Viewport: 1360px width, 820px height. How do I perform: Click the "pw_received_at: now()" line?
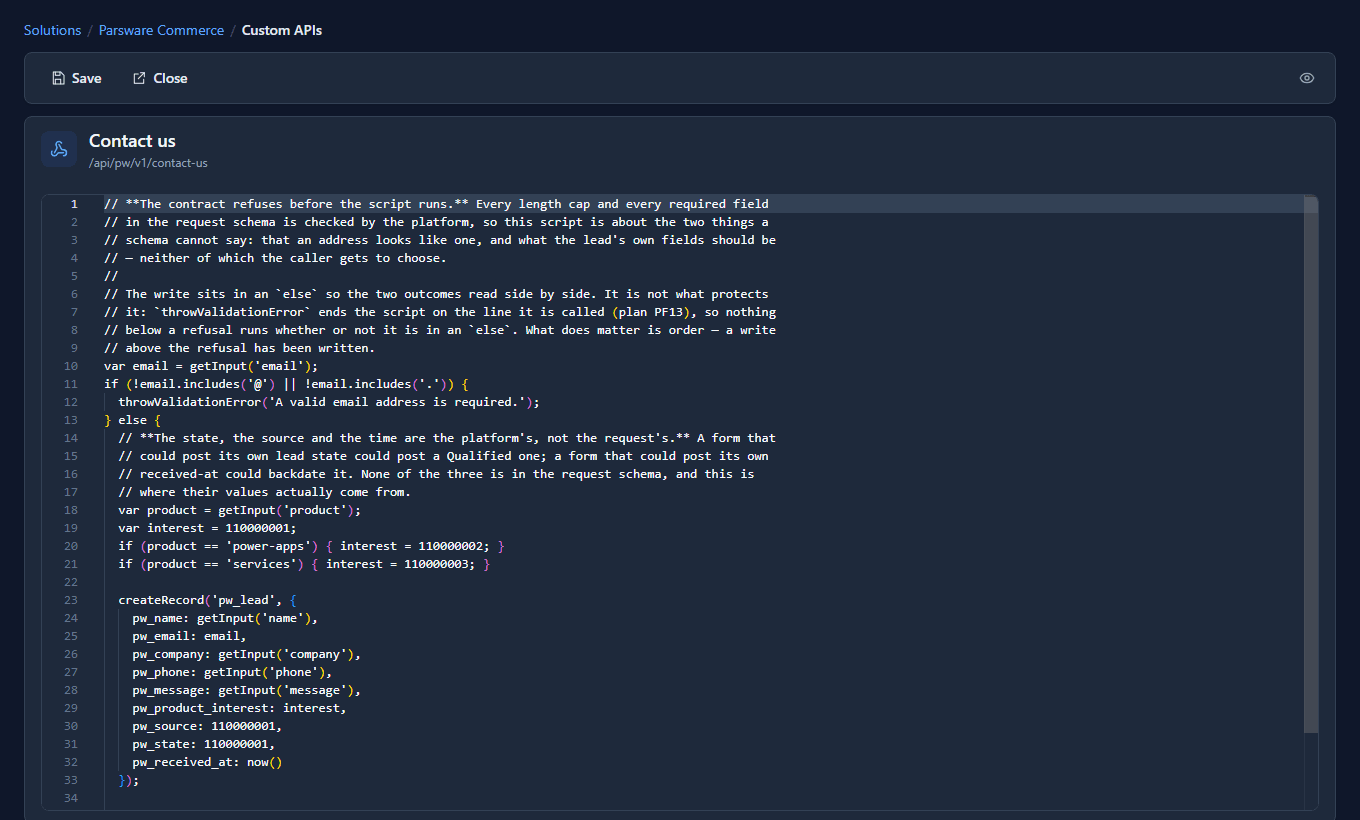(207, 762)
